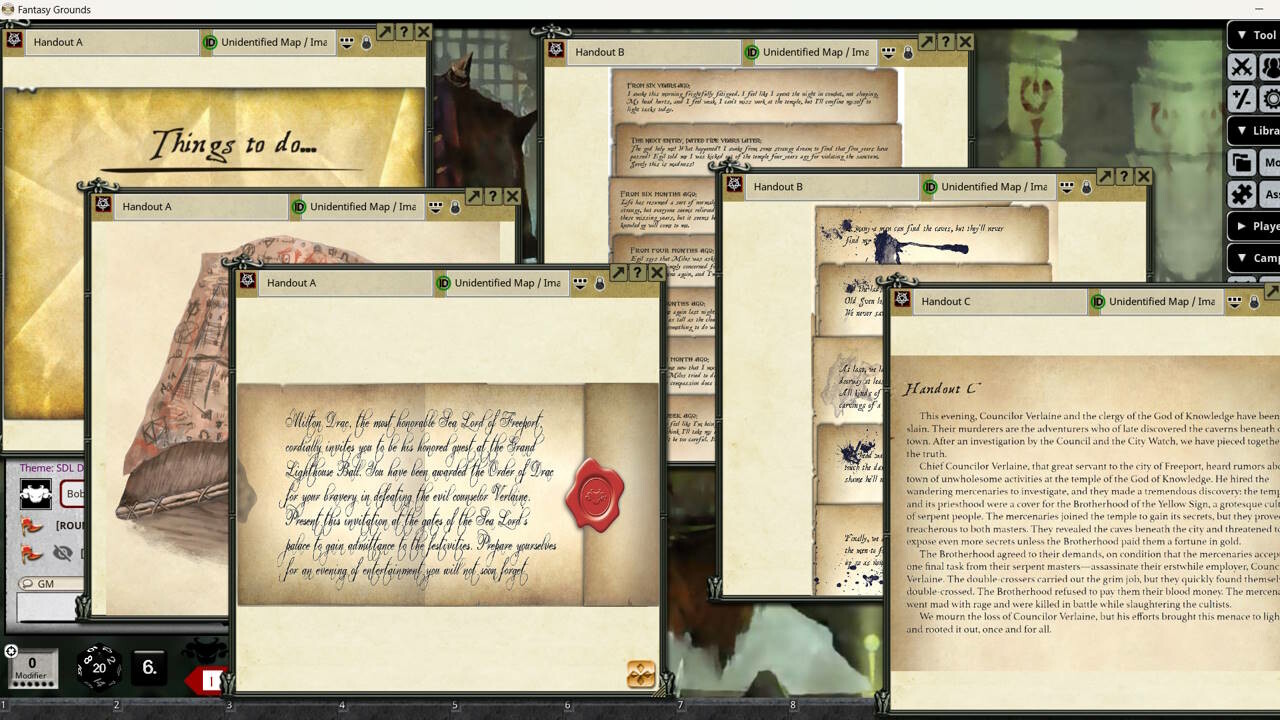Click the d20 die at the bottom
Viewport: 1280px width, 720px height.
pos(100,667)
